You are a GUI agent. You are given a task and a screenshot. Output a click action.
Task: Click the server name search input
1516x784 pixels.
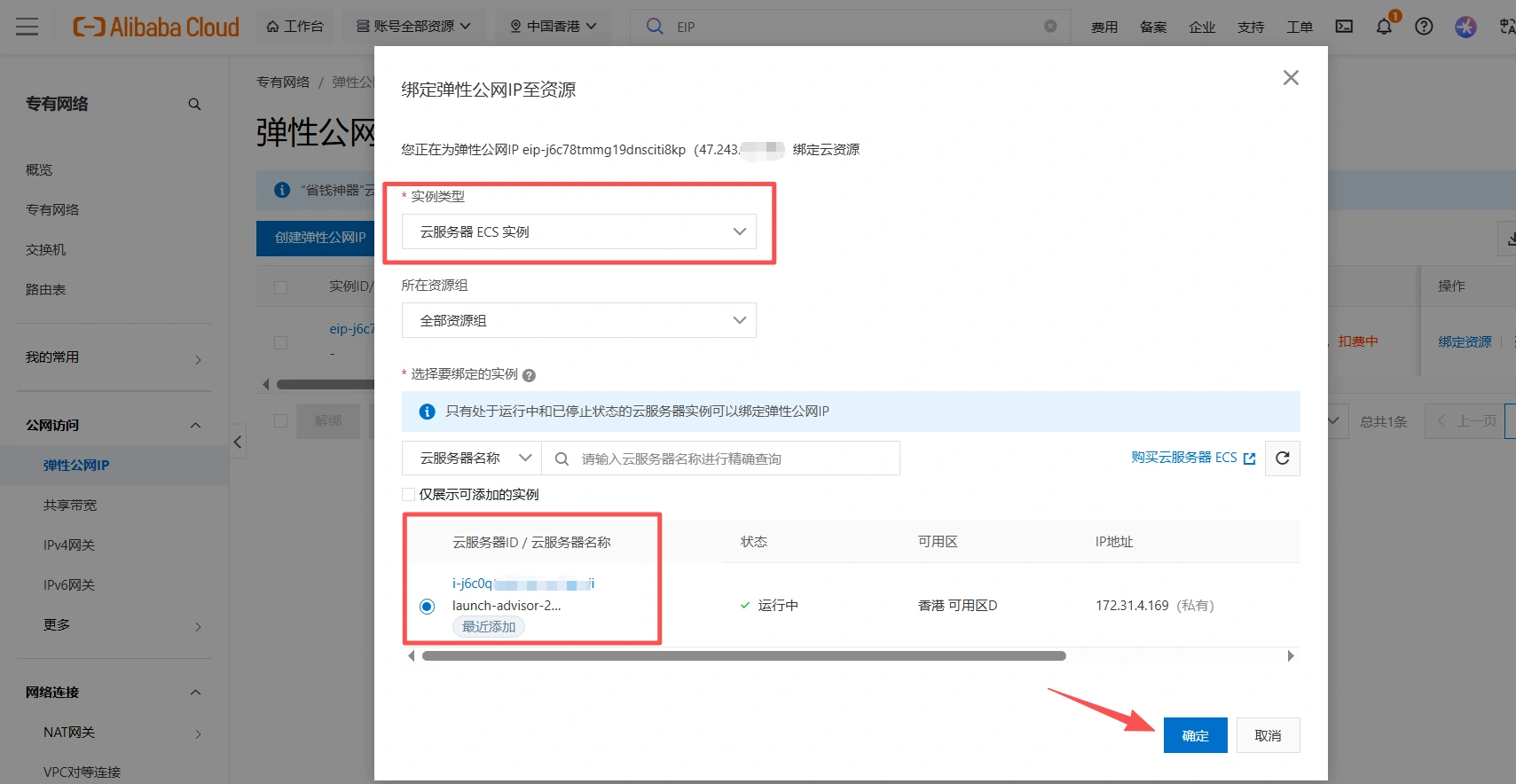721,459
